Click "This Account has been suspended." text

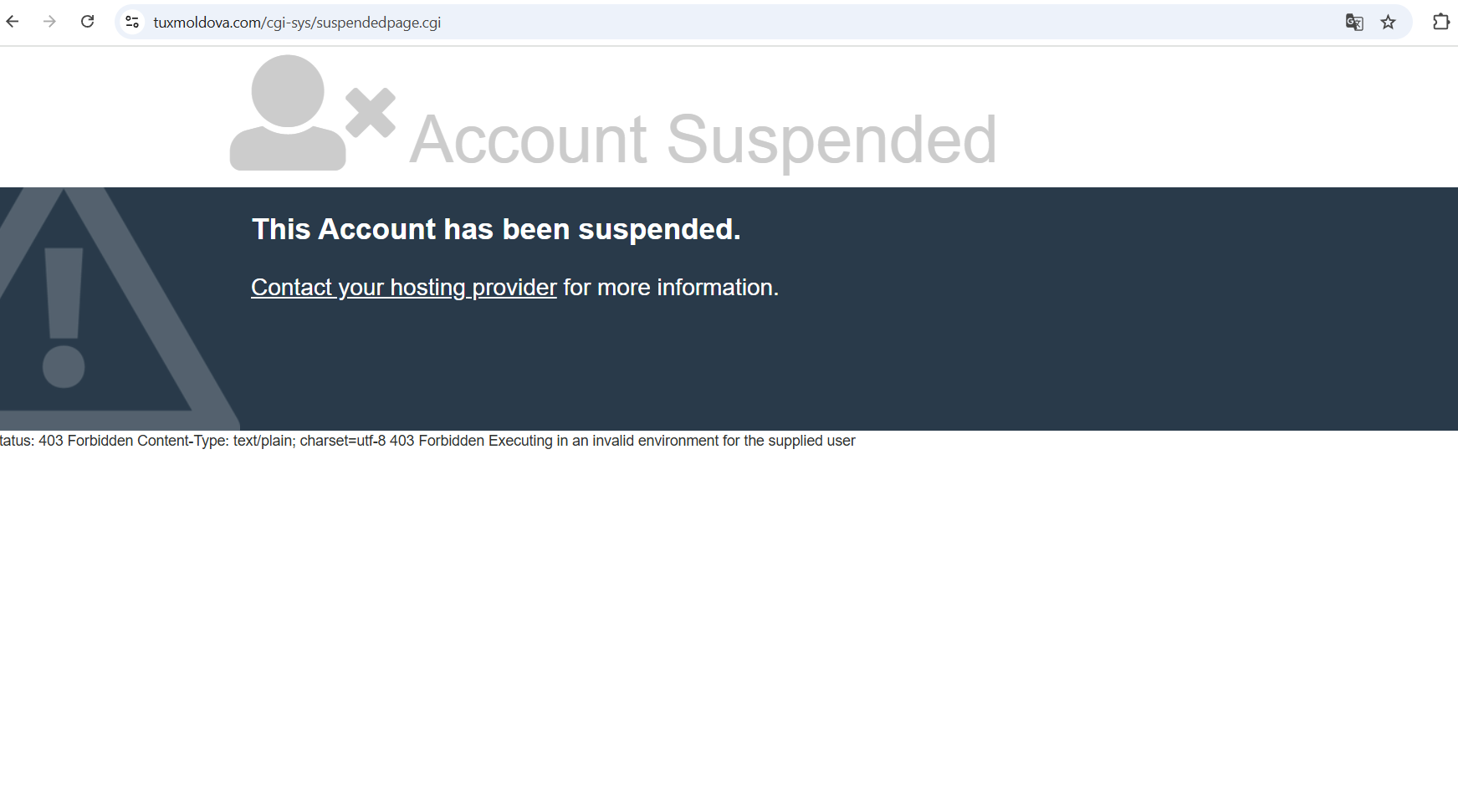click(496, 229)
